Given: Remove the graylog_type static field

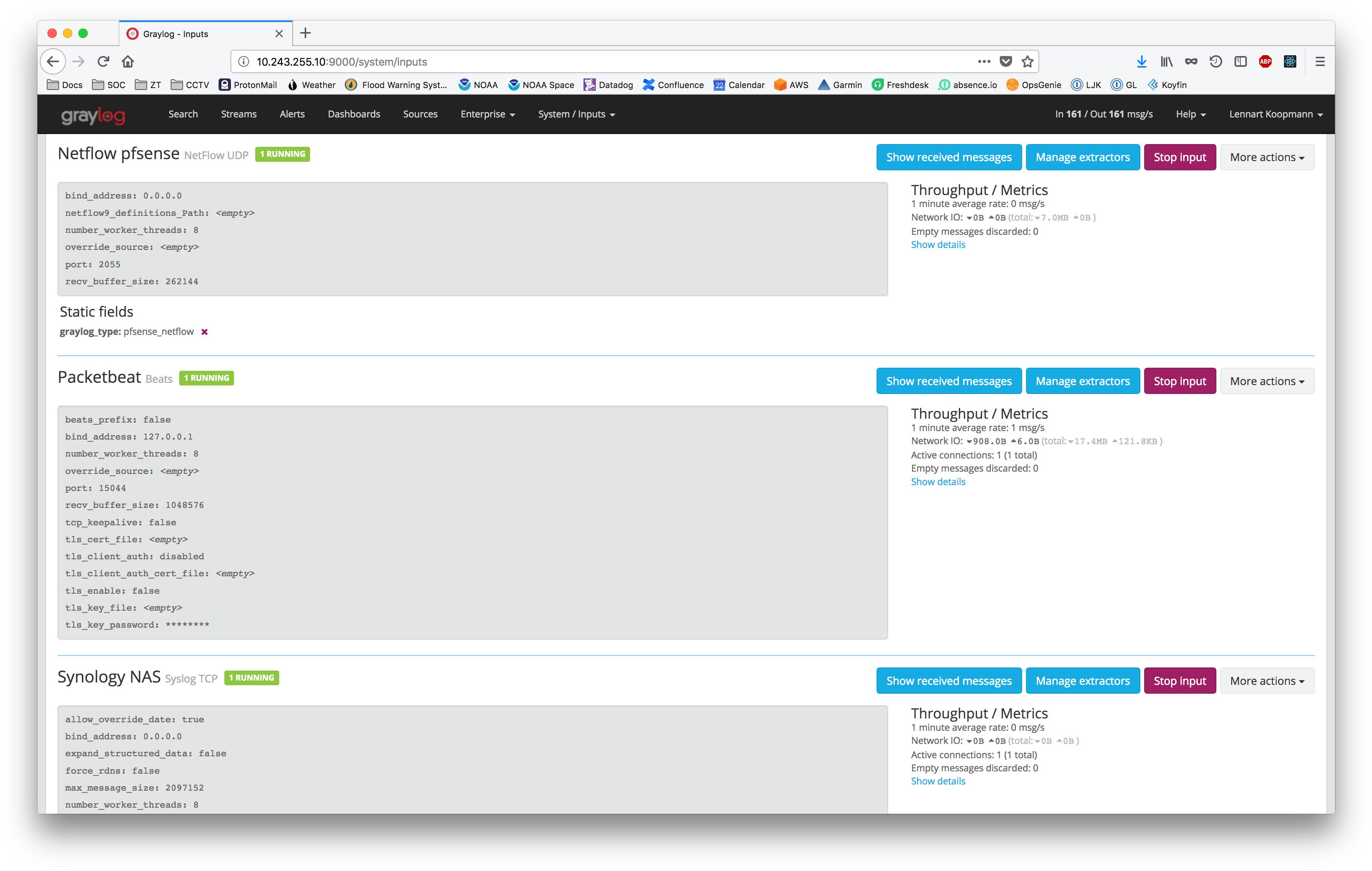Looking at the screenshot, I should pos(205,332).
